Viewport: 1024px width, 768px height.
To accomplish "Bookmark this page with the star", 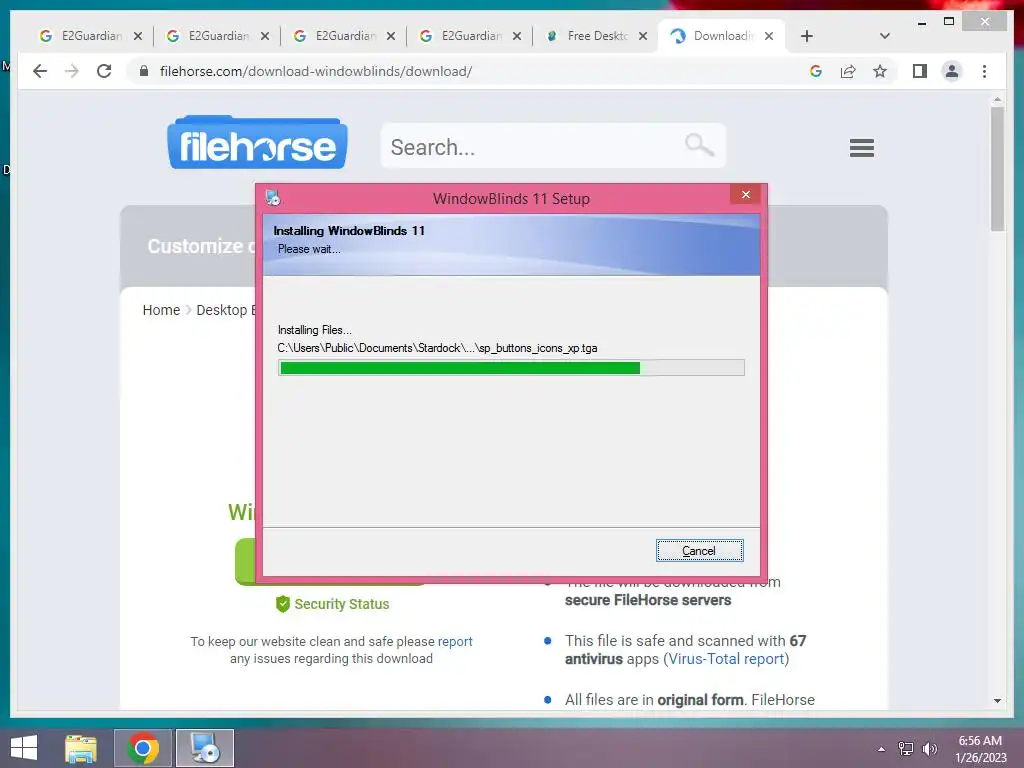I will (x=880, y=71).
